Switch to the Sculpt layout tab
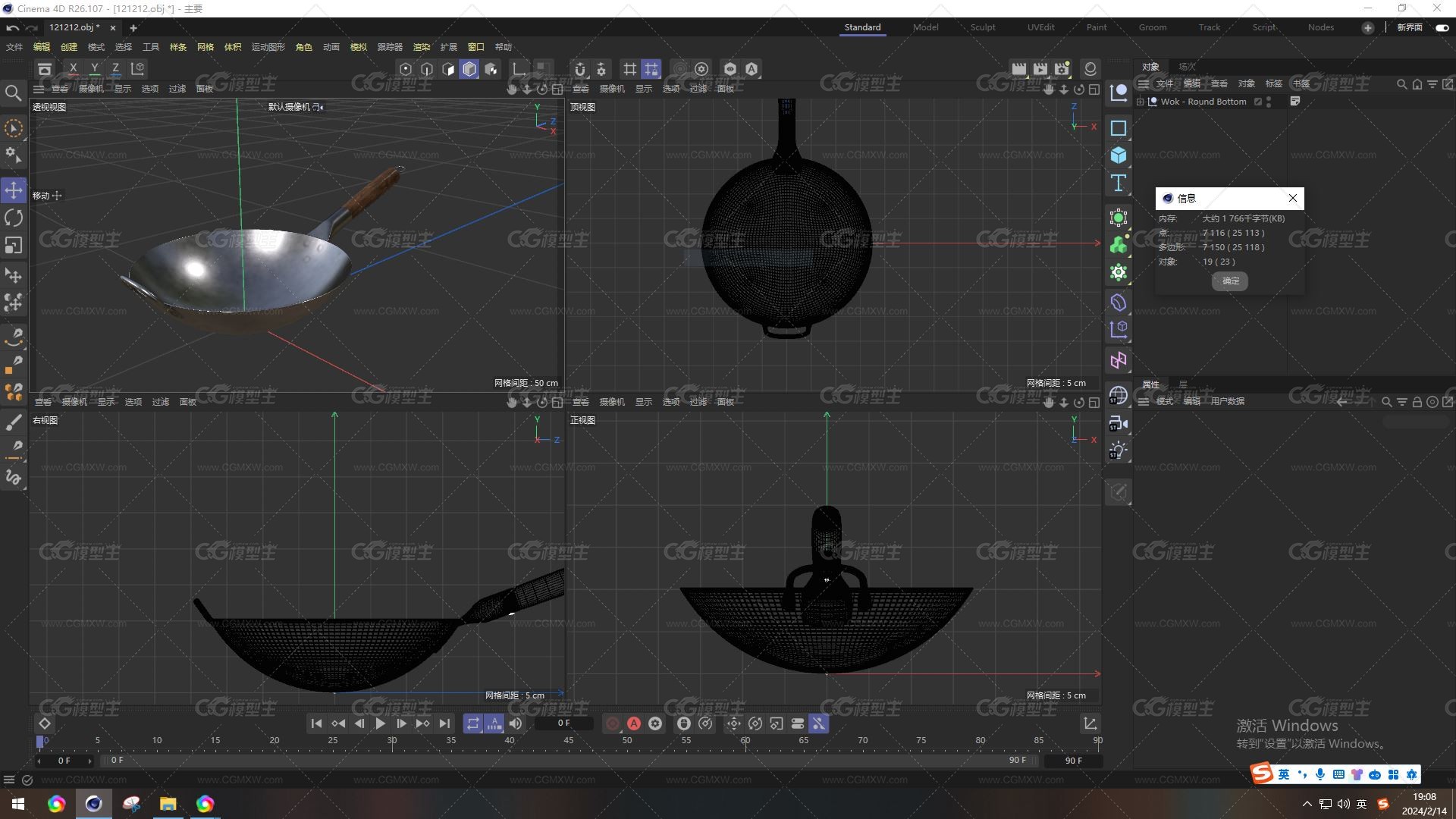 point(983,27)
